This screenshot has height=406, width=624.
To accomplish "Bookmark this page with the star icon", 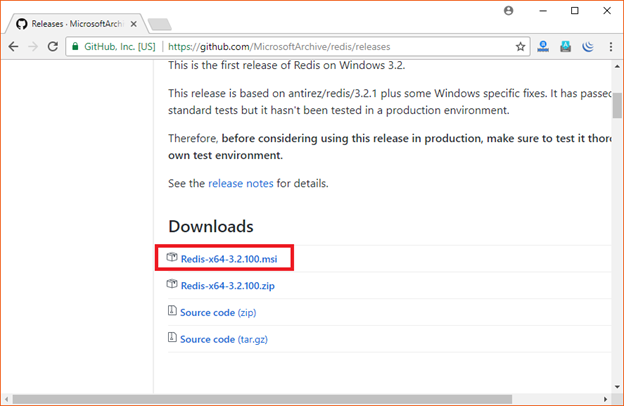I will (520, 46).
